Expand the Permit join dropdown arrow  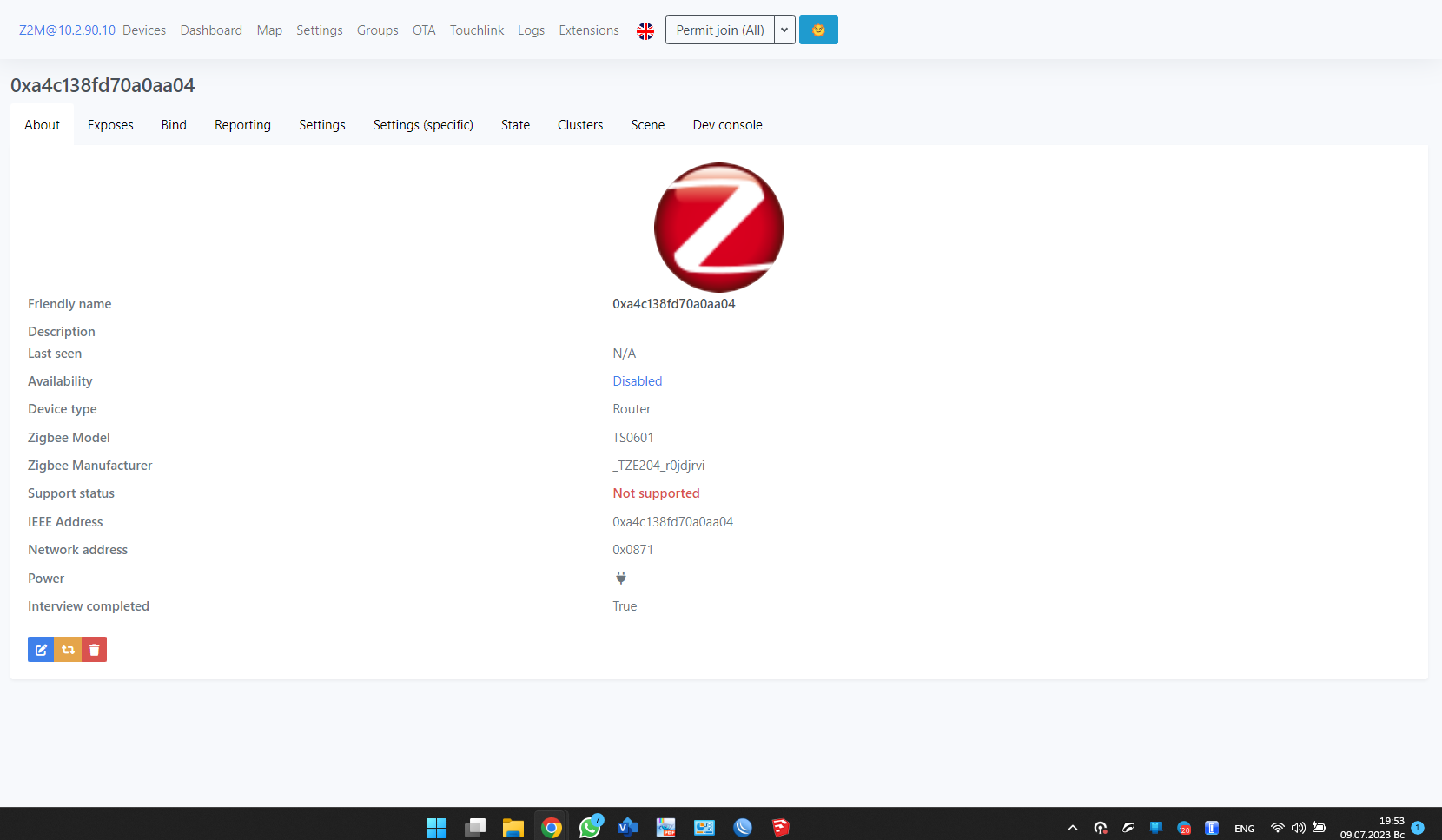tap(784, 29)
